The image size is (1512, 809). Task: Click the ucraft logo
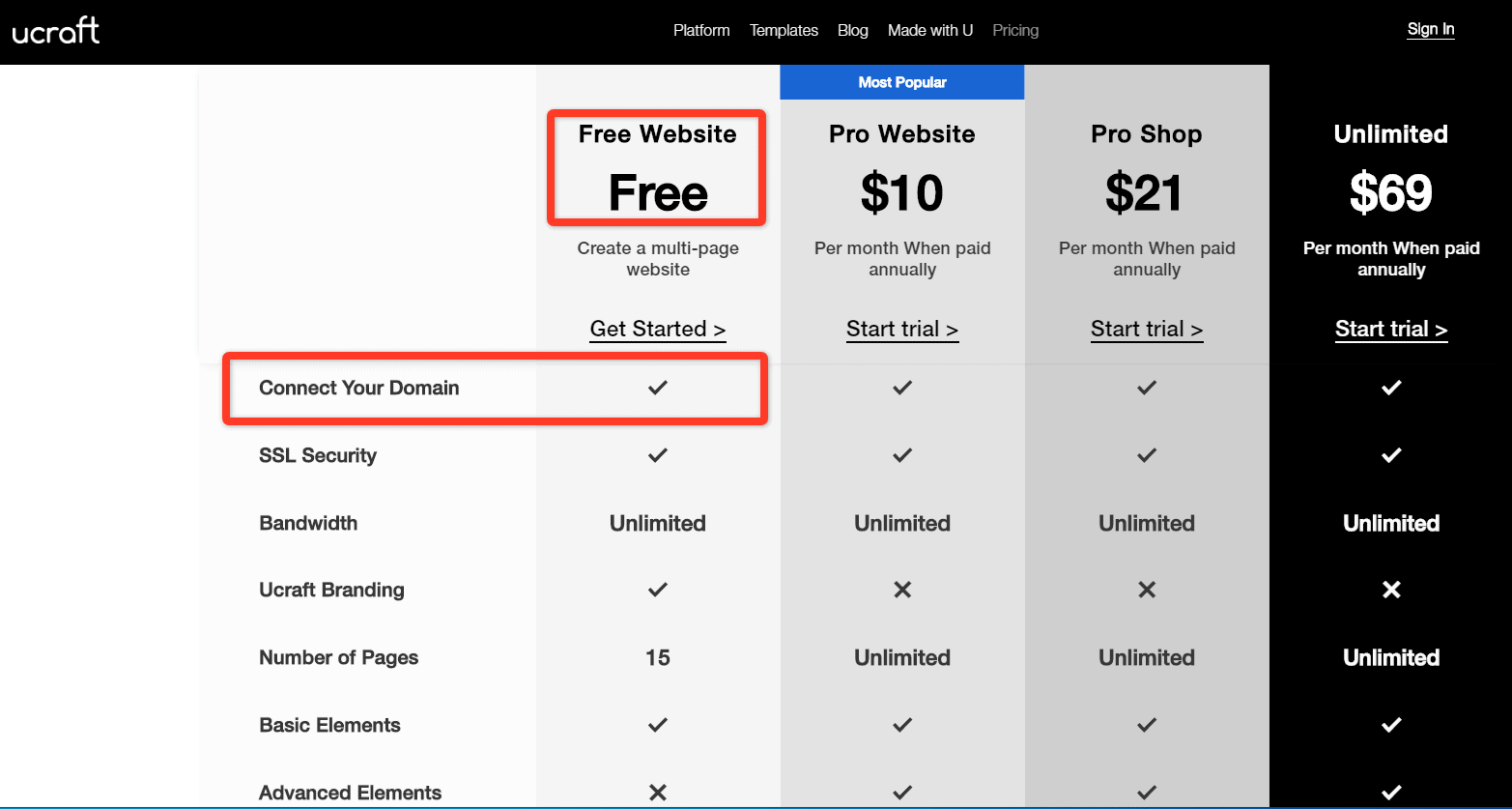pyautogui.click(x=56, y=31)
